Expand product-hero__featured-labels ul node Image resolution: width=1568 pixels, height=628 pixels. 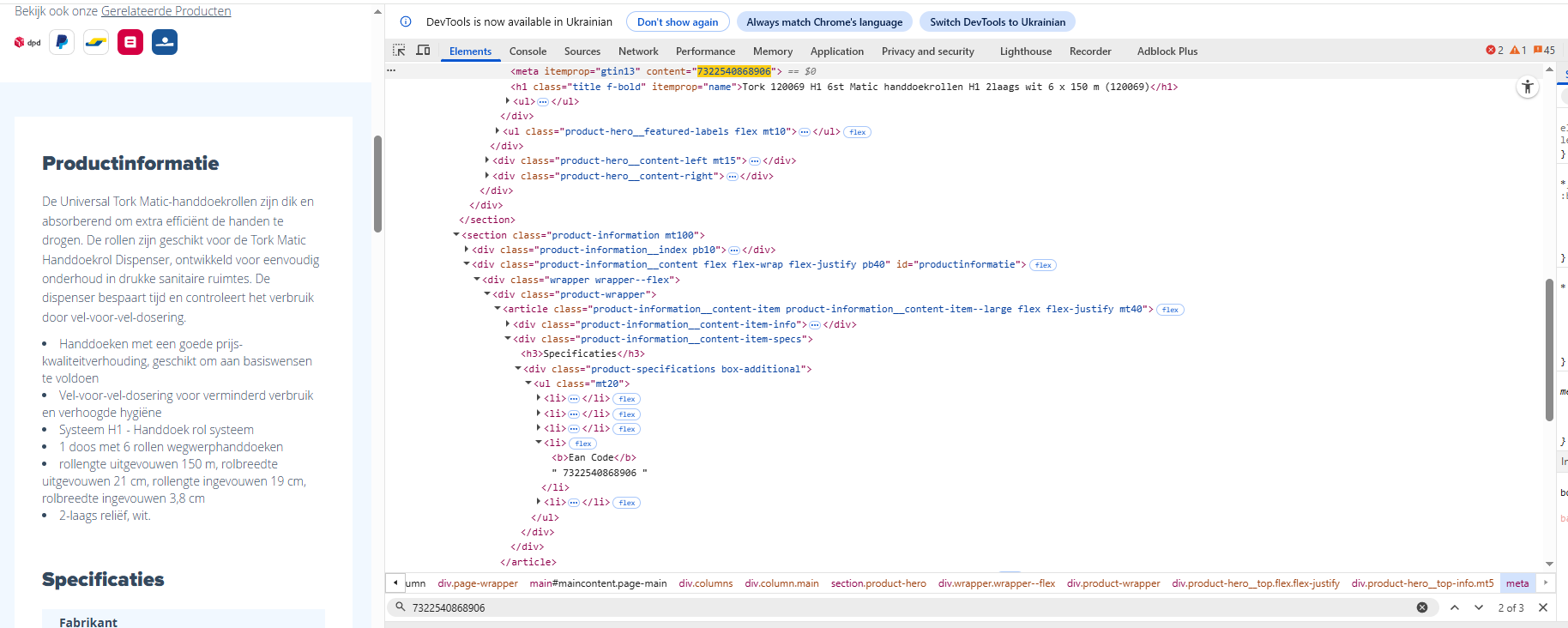498,131
